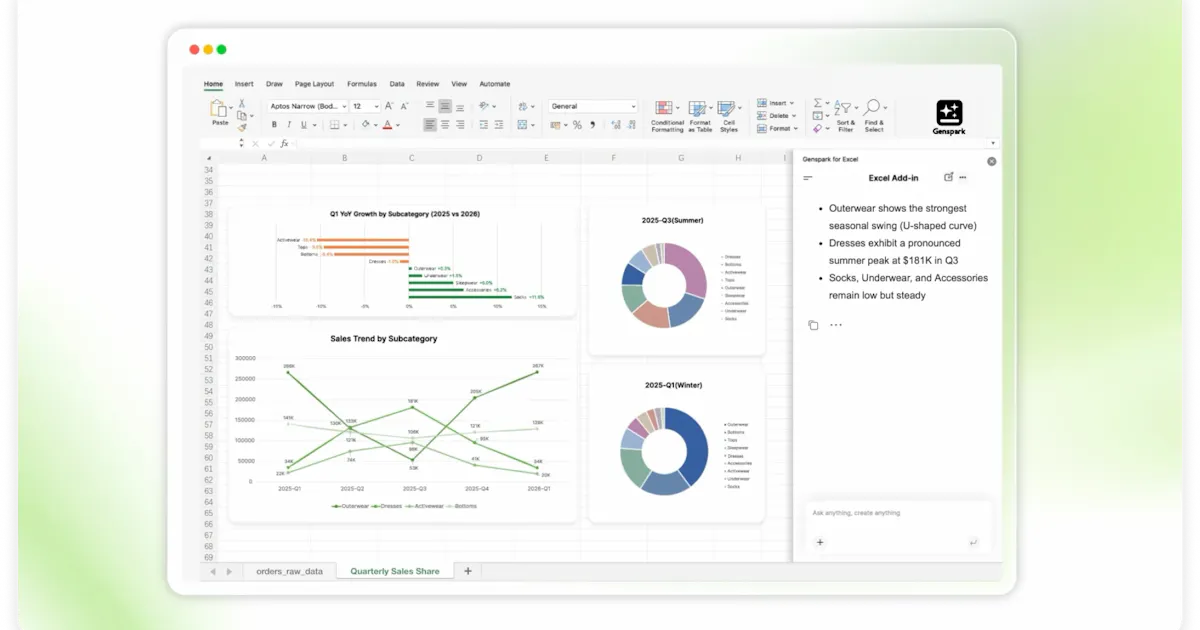Click the Borders grid icon
This screenshot has height=630, width=1200.
[334, 125]
